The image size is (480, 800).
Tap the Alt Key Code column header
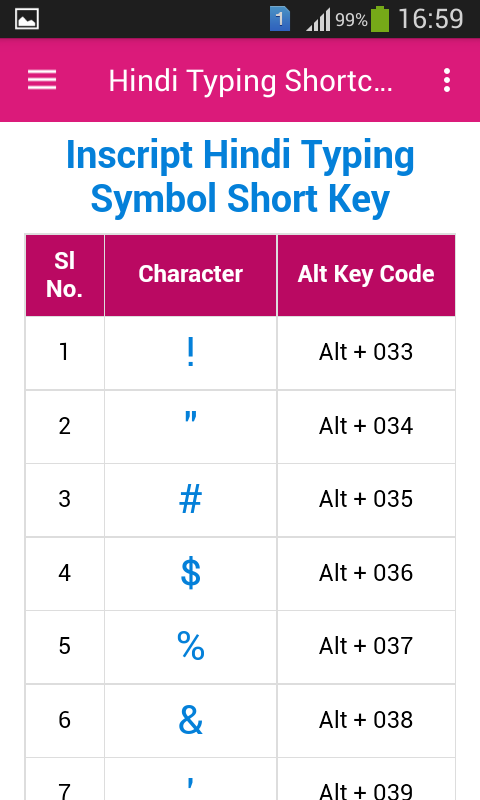pyautogui.click(x=366, y=274)
